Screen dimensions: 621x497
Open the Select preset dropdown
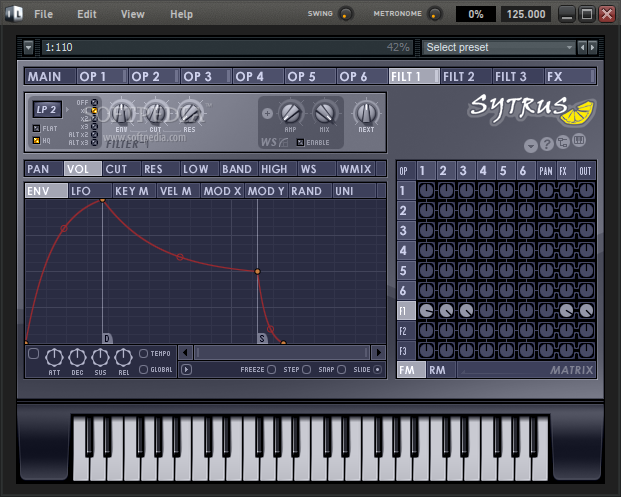pos(498,48)
